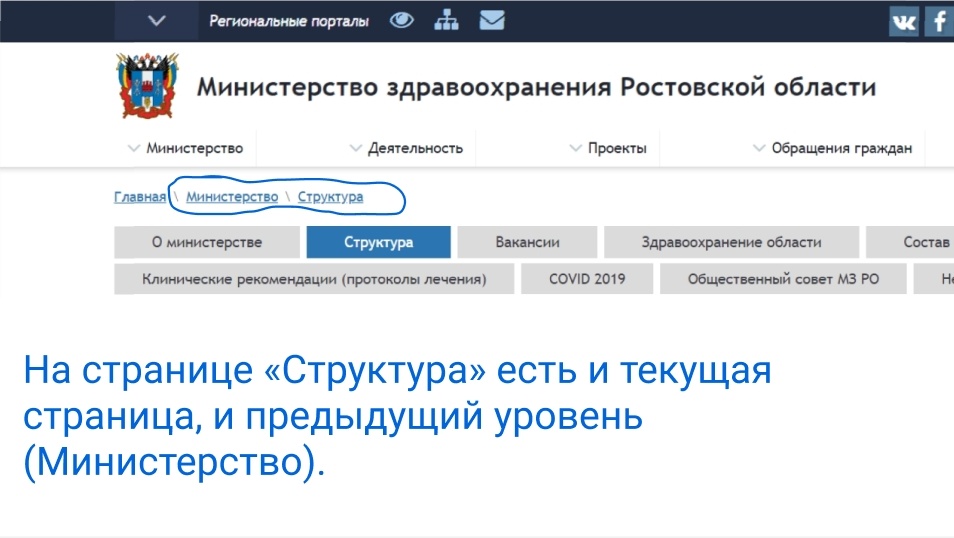Open Здравоохранение области tab
This screenshot has width=954, height=538.
(x=731, y=242)
